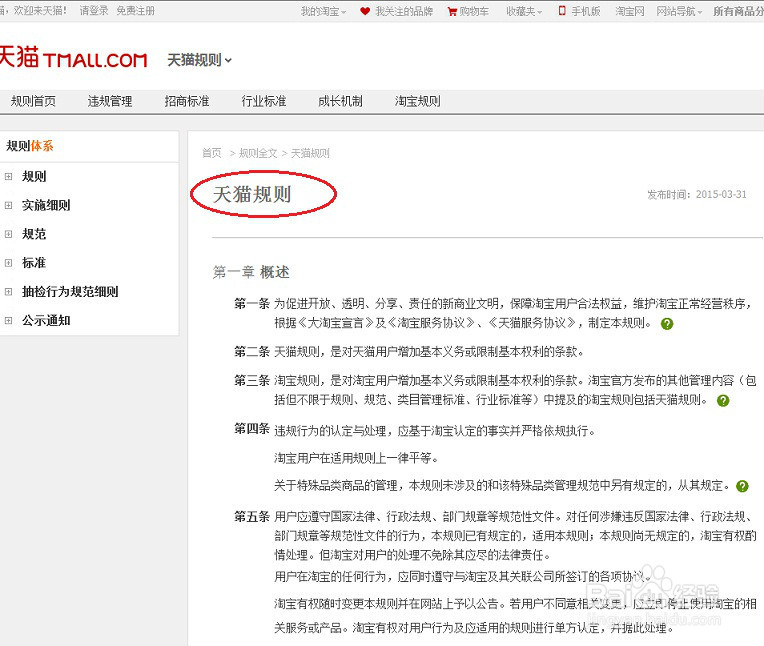This screenshot has height=646, width=764.
Task: Select 实施细则 in the sidebar
Action: tap(46, 205)
